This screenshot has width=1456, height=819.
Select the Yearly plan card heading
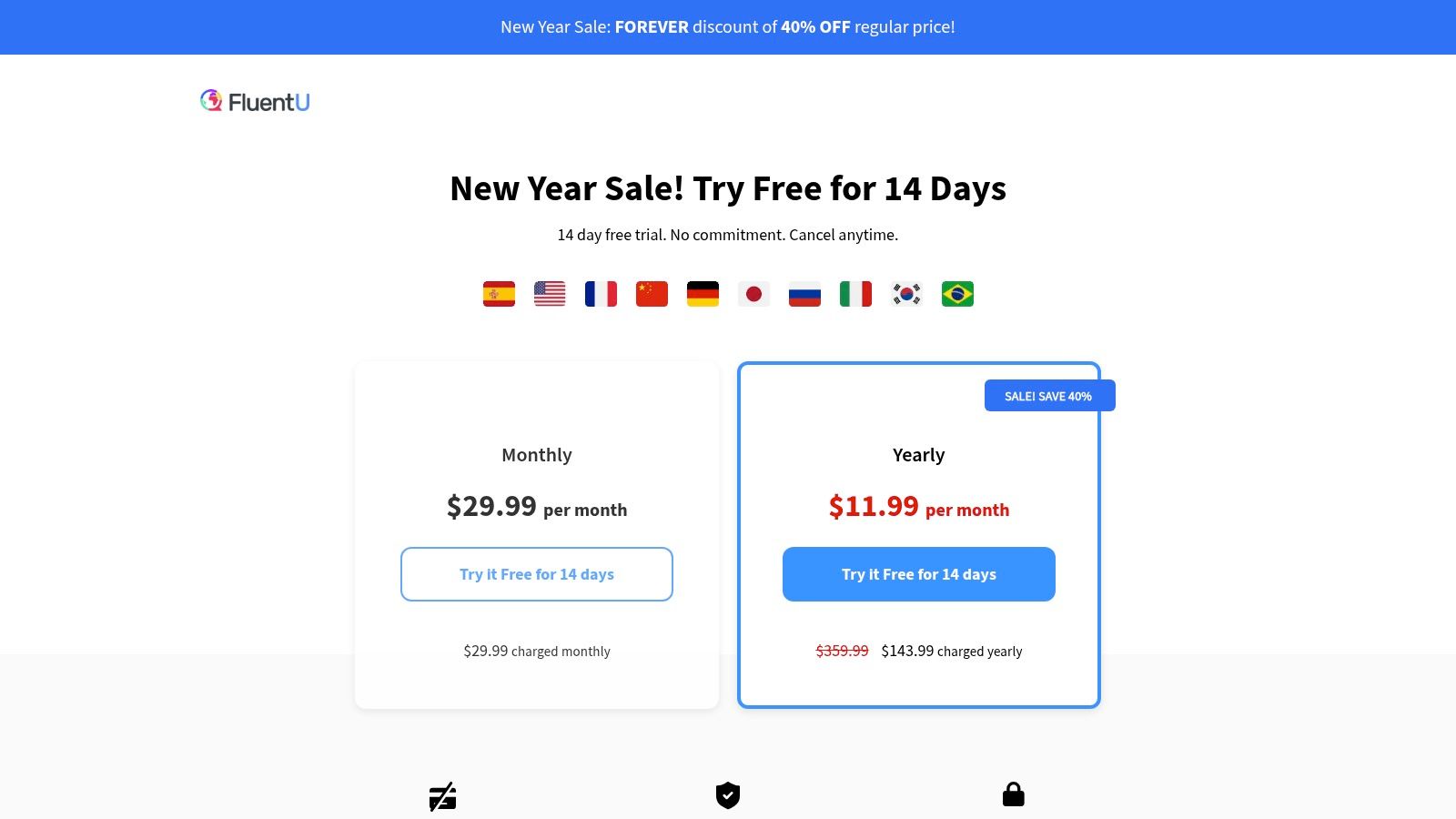(919, 455)
